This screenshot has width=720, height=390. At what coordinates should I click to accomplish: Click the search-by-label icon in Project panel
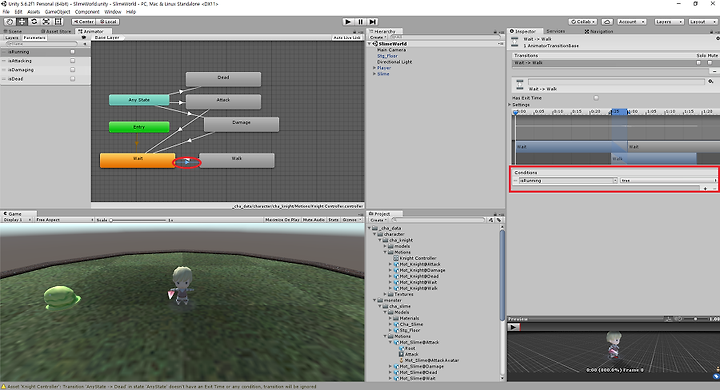[499, 220]
